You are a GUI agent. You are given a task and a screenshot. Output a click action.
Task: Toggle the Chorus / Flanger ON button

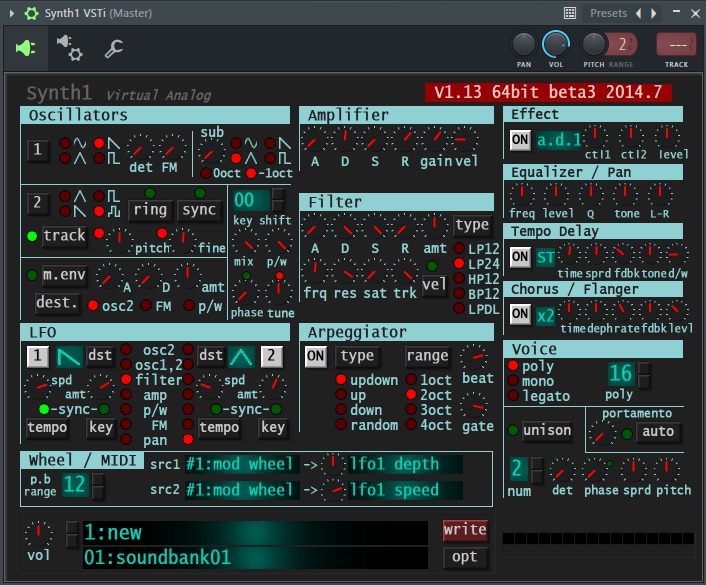pyautogui.click(x=520, y=314)
